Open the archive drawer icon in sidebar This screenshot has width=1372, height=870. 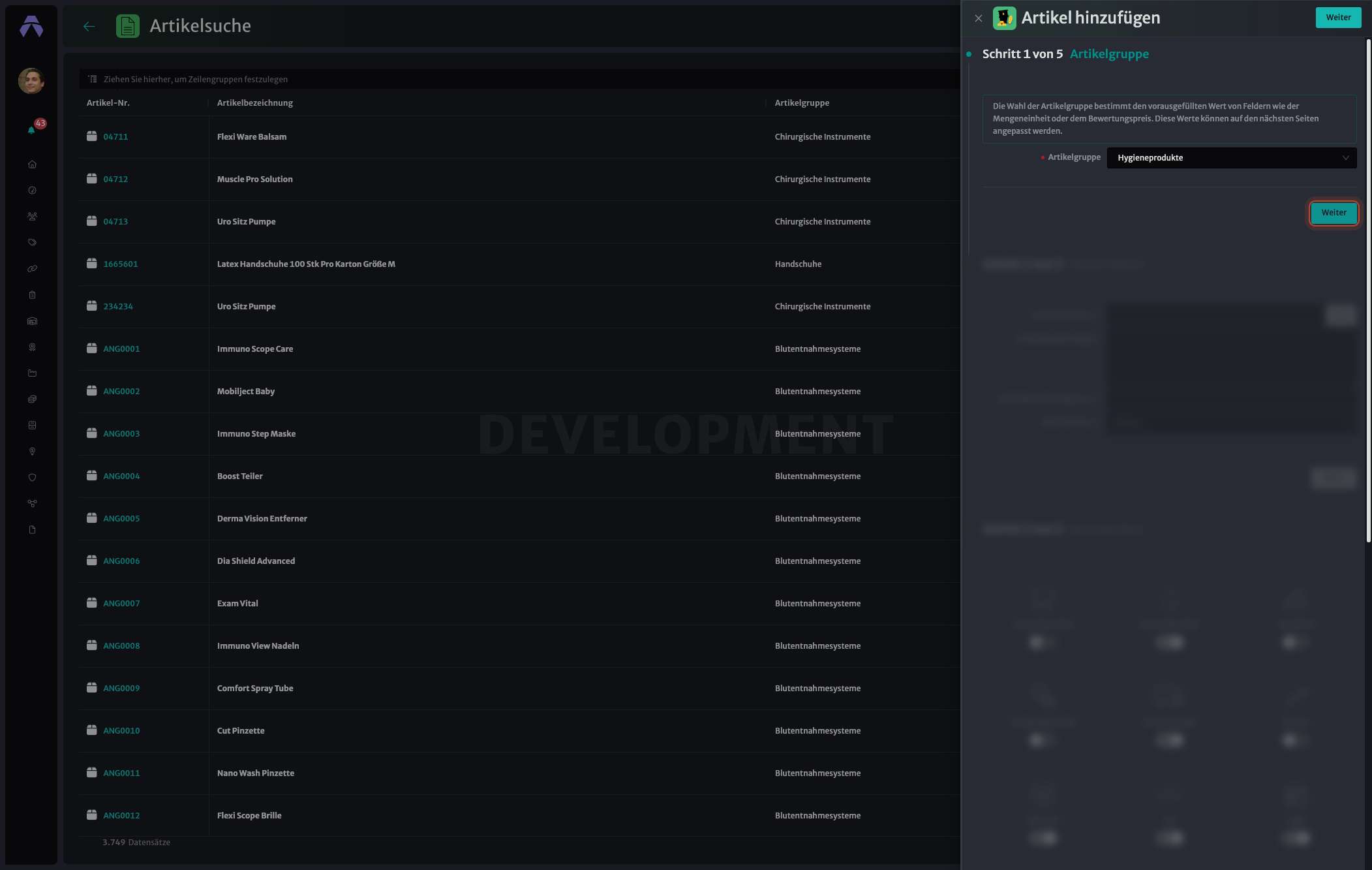[32, 426]
